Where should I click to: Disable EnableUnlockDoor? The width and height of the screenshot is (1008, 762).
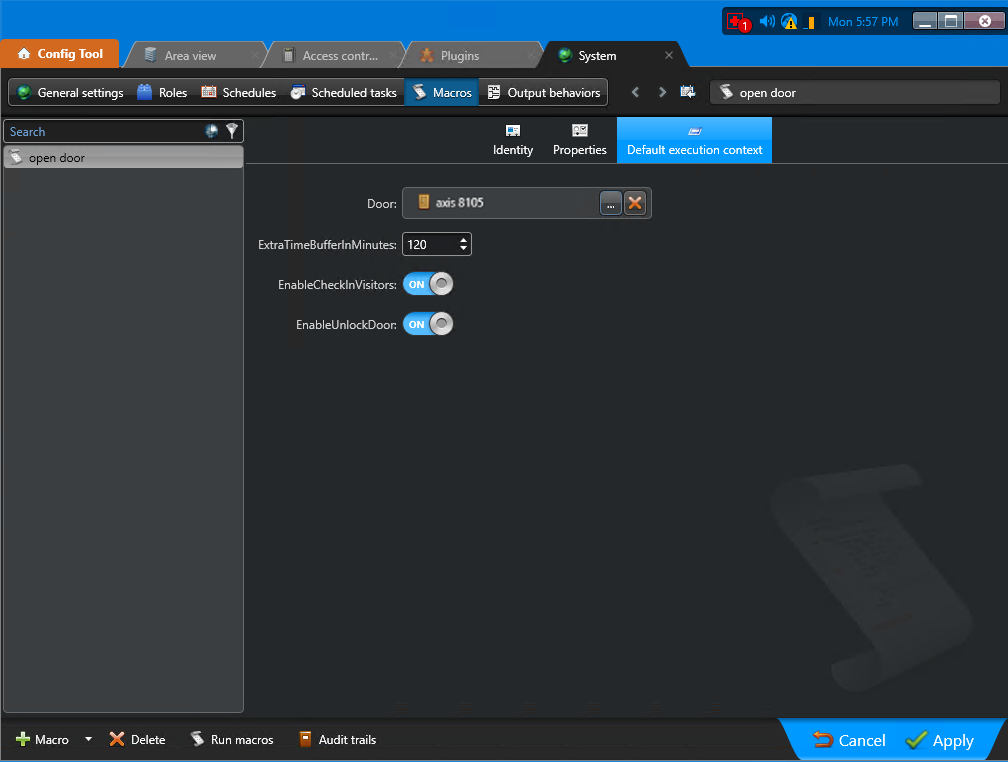(x=428, y=323)
